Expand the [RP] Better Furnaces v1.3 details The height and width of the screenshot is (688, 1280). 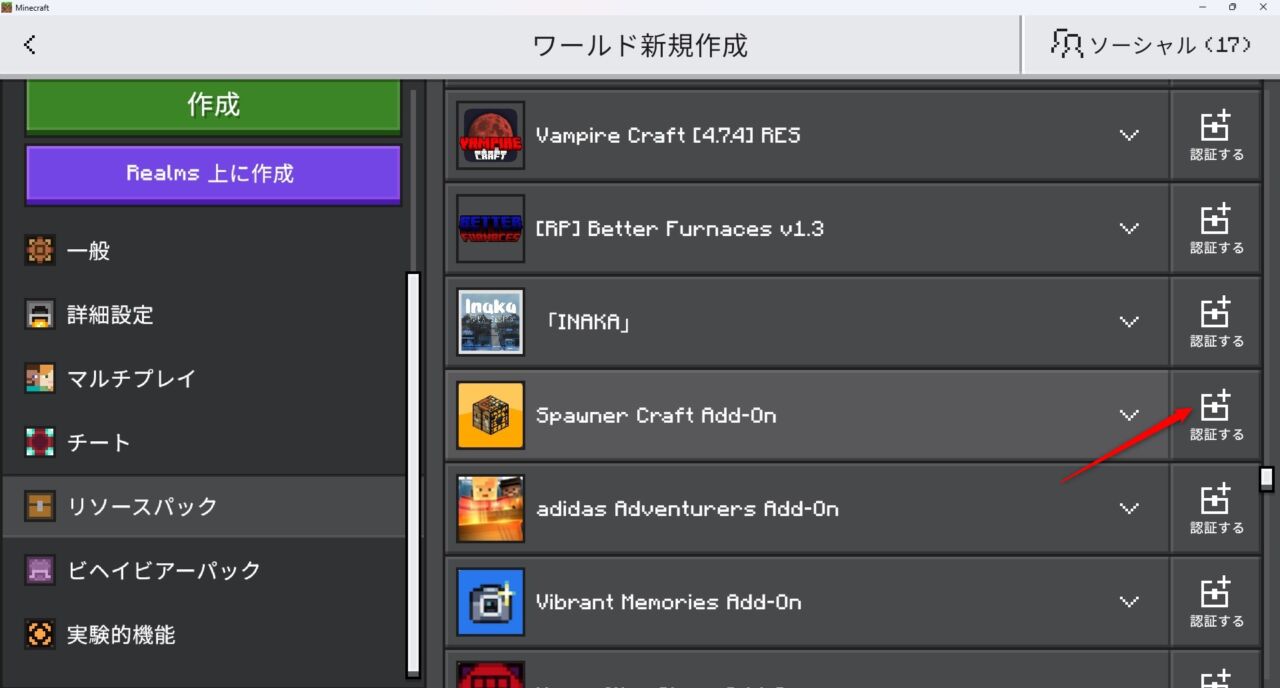tap(1129, 229)
